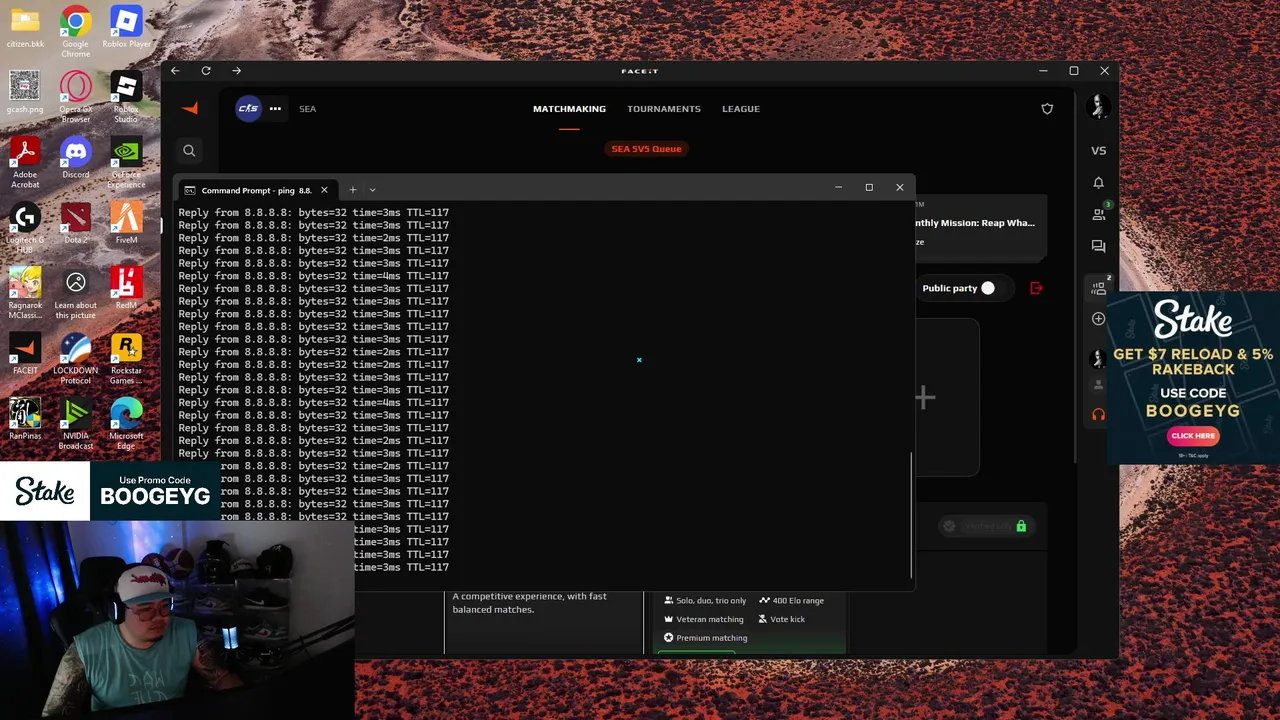Click the 400 Elo range feature text
Image resolution: width=1280 pixels, height=720 pixels.
coord(798,600)
